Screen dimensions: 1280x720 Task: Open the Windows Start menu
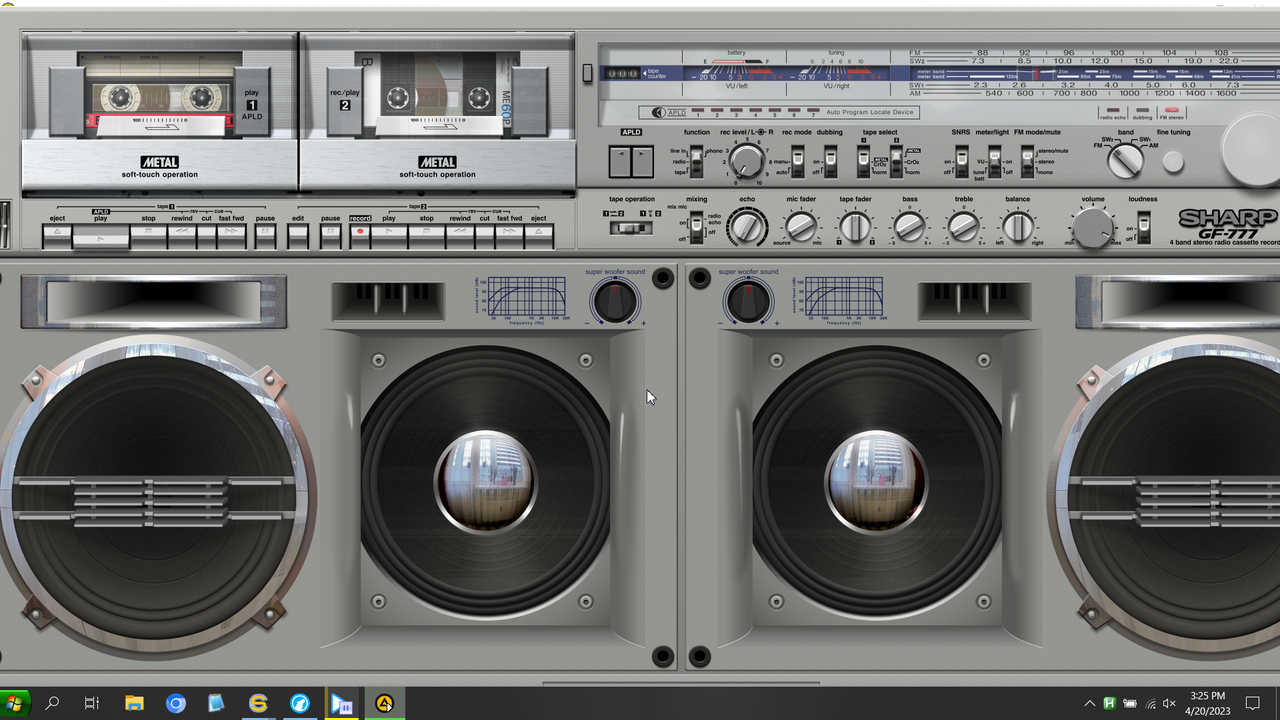pyautogui.click(x=14, y=703)
